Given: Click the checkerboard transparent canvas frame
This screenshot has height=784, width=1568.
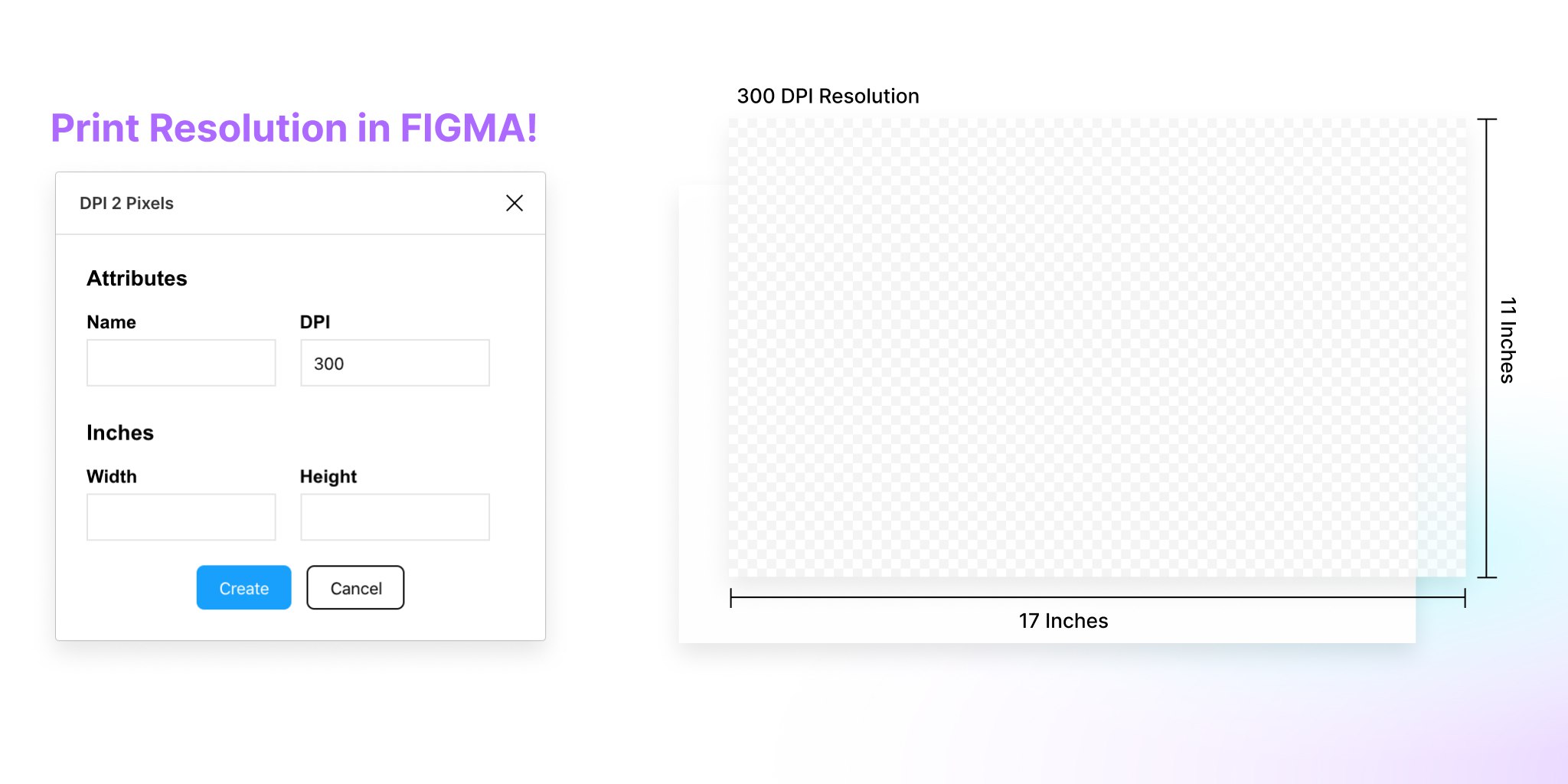Looking at the screenshot, I should [1096, 348].
